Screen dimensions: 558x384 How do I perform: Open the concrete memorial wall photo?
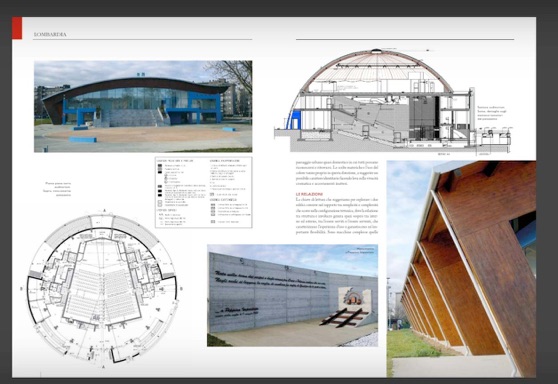pyautogui.click(x=293, y=295)
